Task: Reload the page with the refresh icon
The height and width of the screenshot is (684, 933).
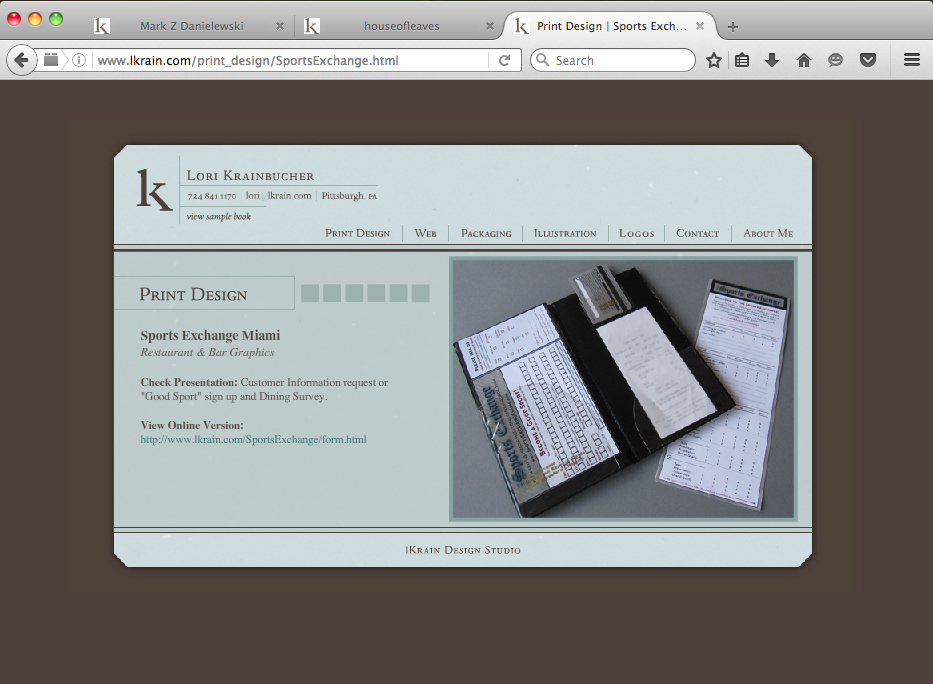Action: (x=505, y=60)
